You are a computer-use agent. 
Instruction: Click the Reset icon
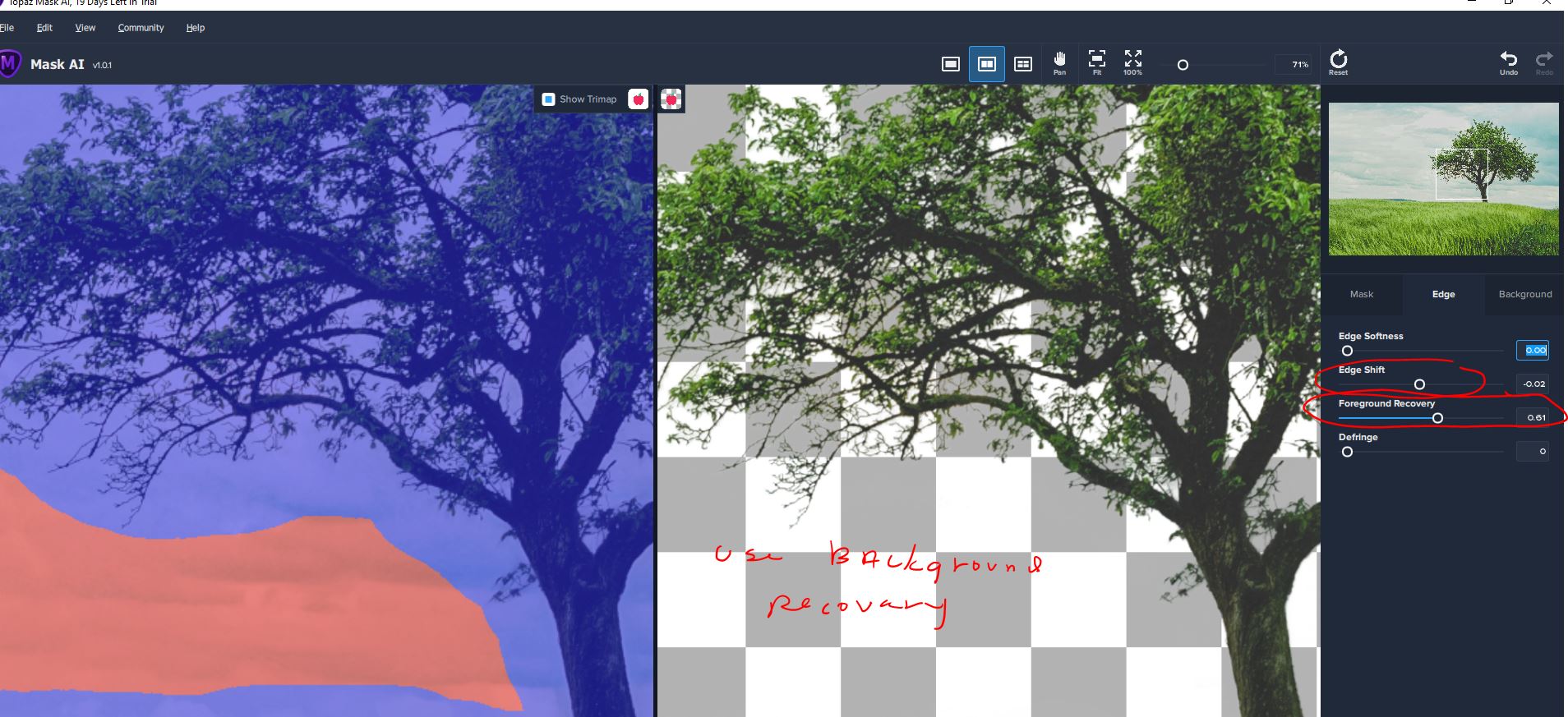point(1338,62)
